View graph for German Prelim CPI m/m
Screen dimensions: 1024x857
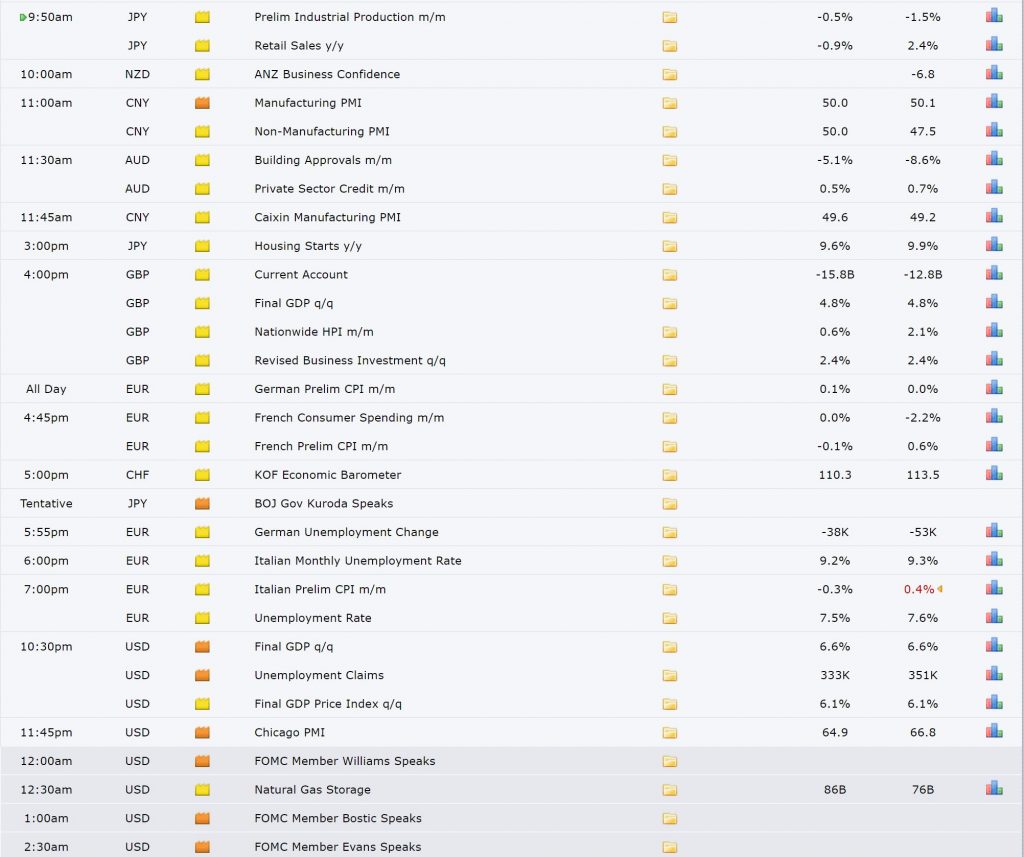click(994, 387)
